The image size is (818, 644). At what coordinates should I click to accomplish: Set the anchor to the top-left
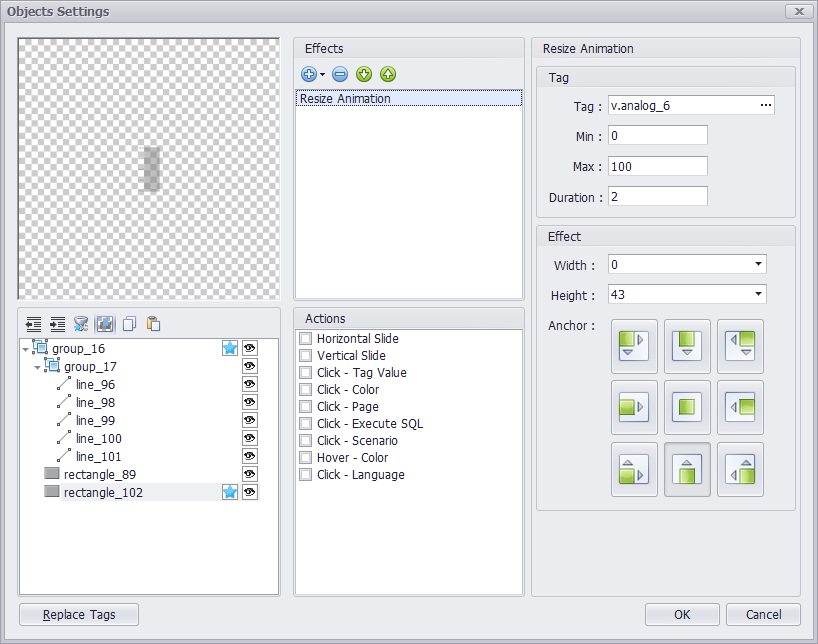(634, 346)
